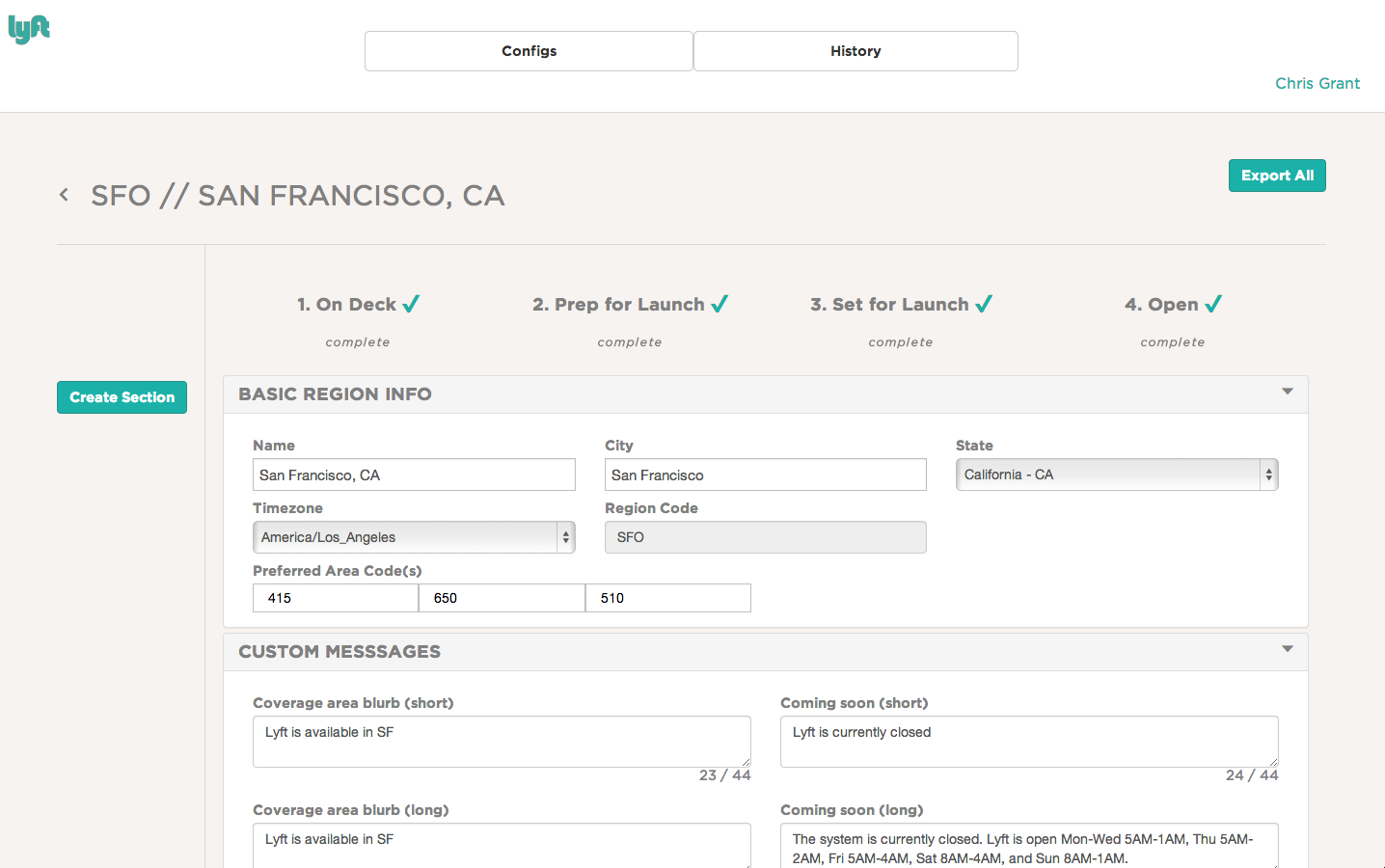Collapse the Custom Messages section
1385x868 pixels.
point(1288,649)
